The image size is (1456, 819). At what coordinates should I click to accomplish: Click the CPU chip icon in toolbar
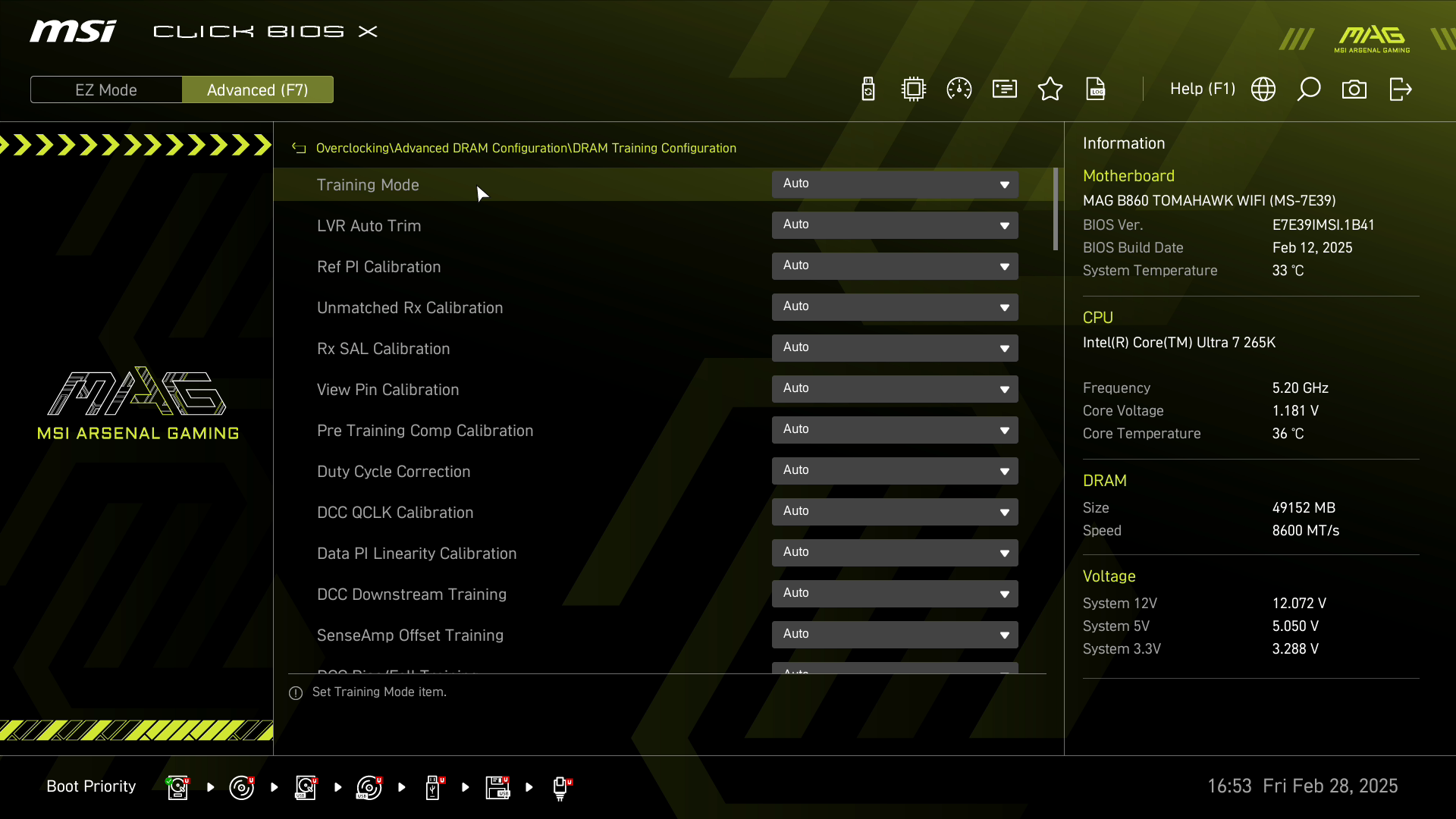914,89
